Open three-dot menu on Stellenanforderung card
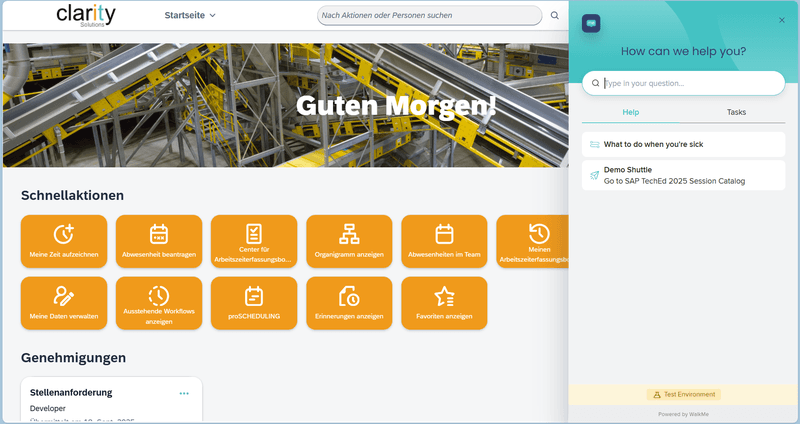 184,393
